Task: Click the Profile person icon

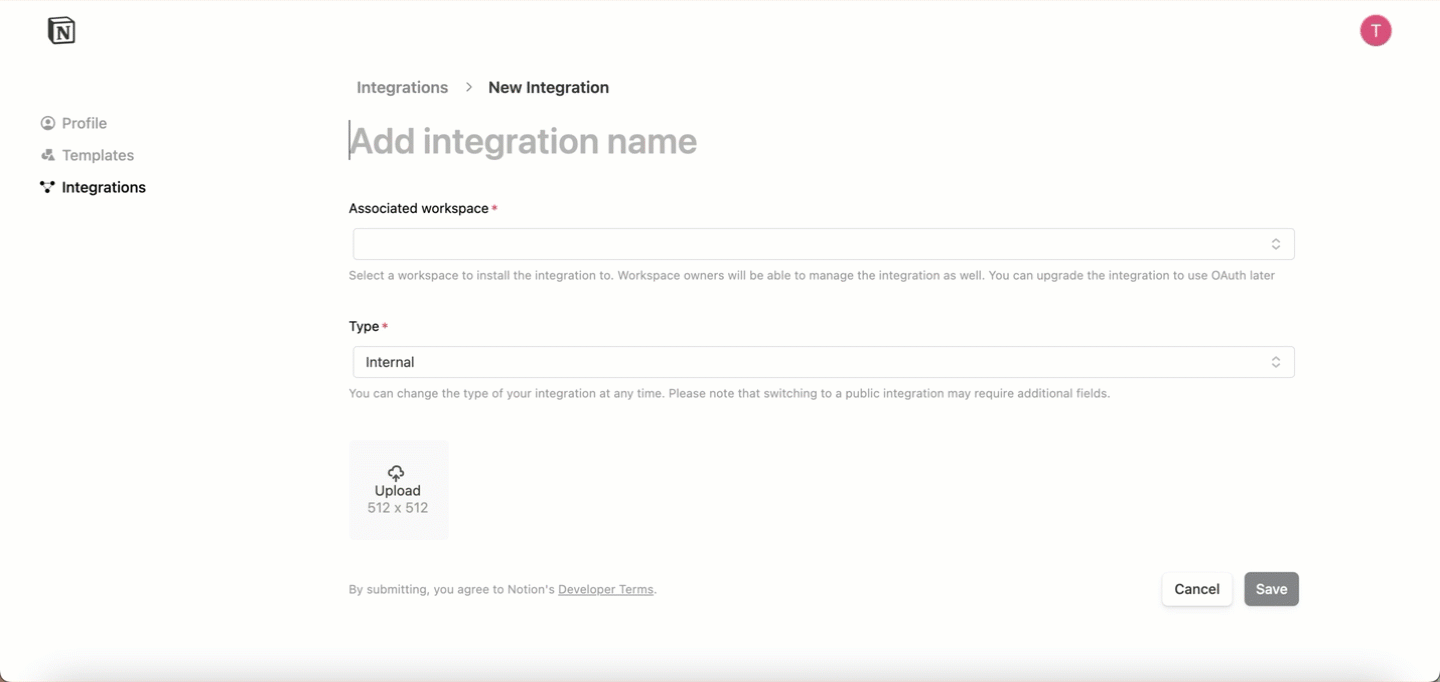Action: point(48,123)
